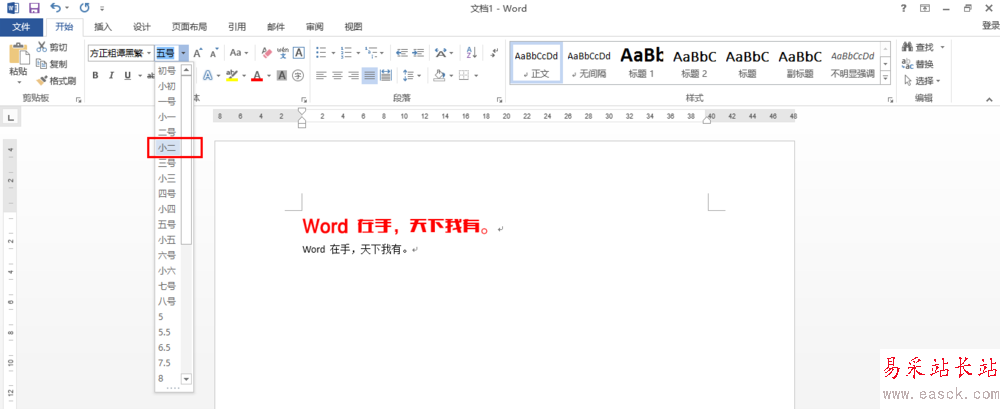Click Copy (复制)
The image size is (1000, 409).
point(51,64)
